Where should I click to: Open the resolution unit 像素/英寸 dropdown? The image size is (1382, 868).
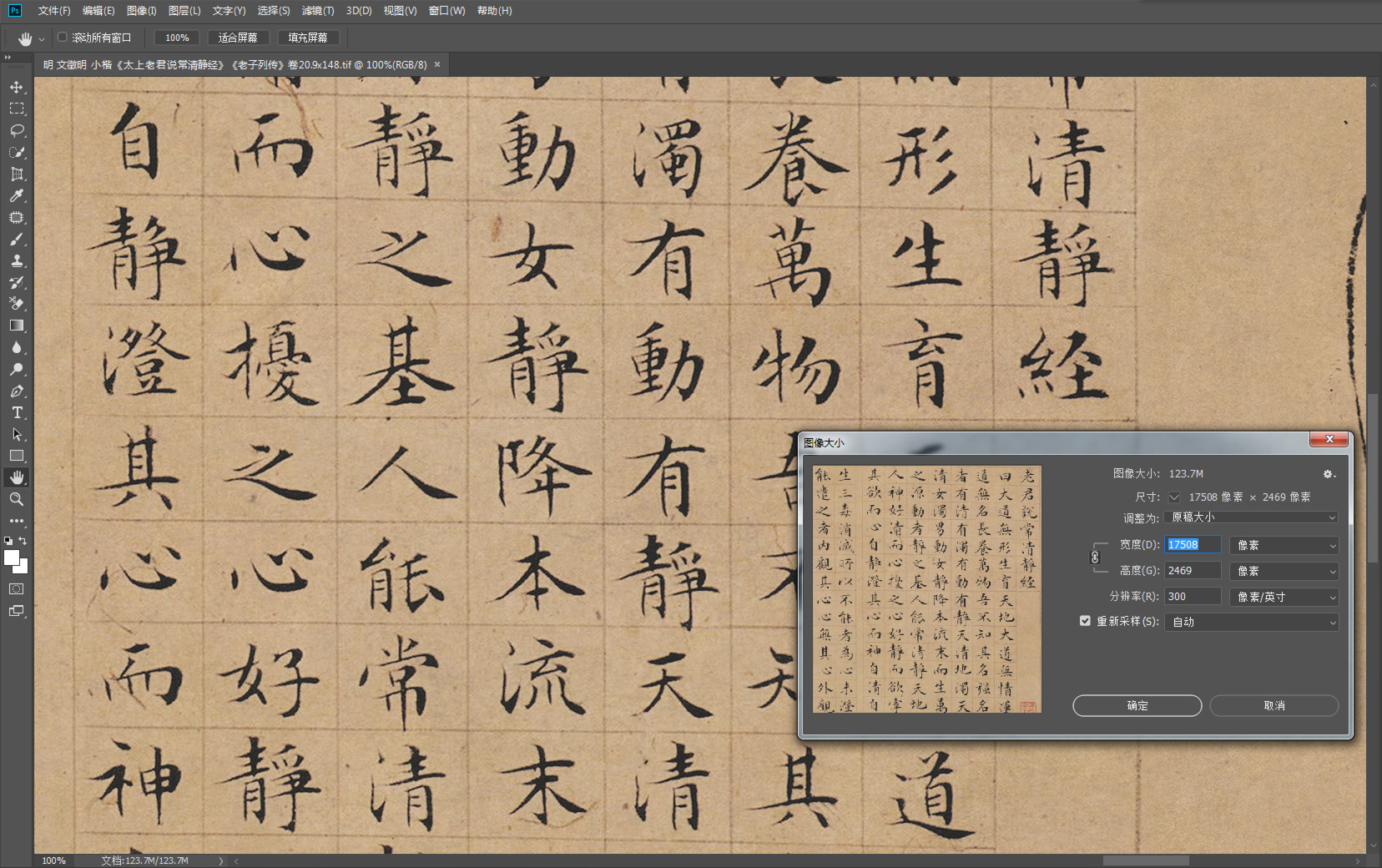pyautogui.click(x=1284, y=597)
